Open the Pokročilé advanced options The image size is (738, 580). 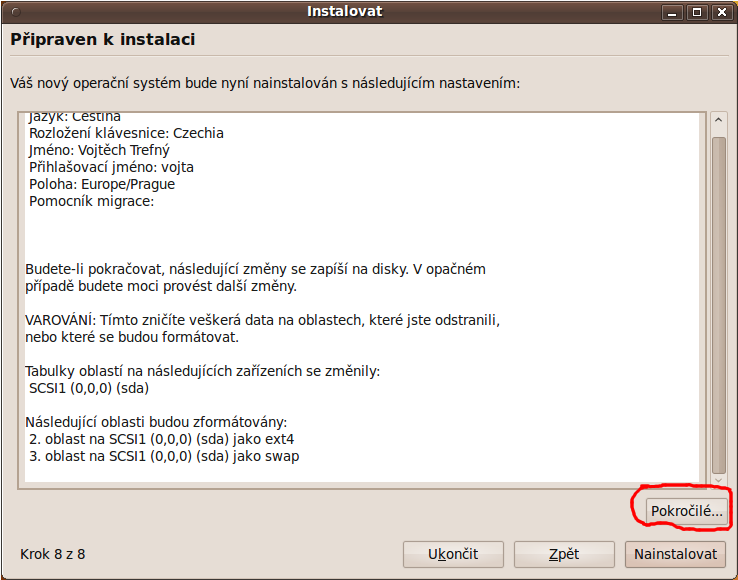(x=686, y=511)
